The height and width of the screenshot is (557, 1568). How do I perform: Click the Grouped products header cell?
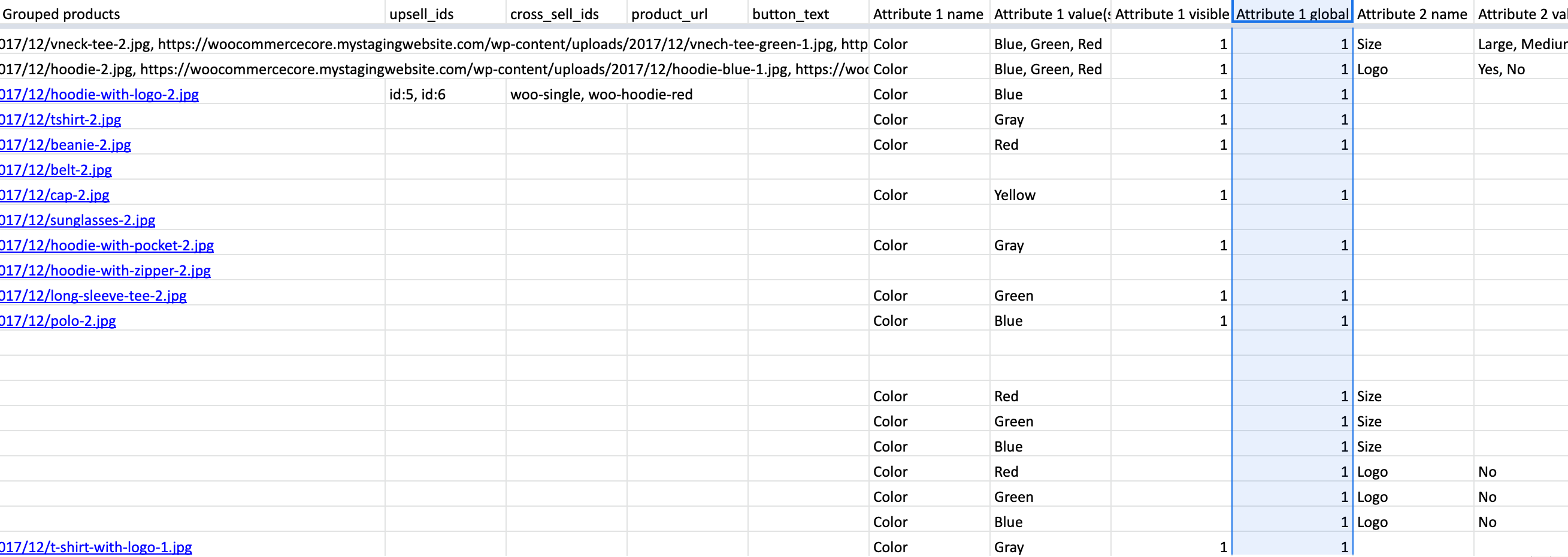pyautogui.click(x=62, y=14)
